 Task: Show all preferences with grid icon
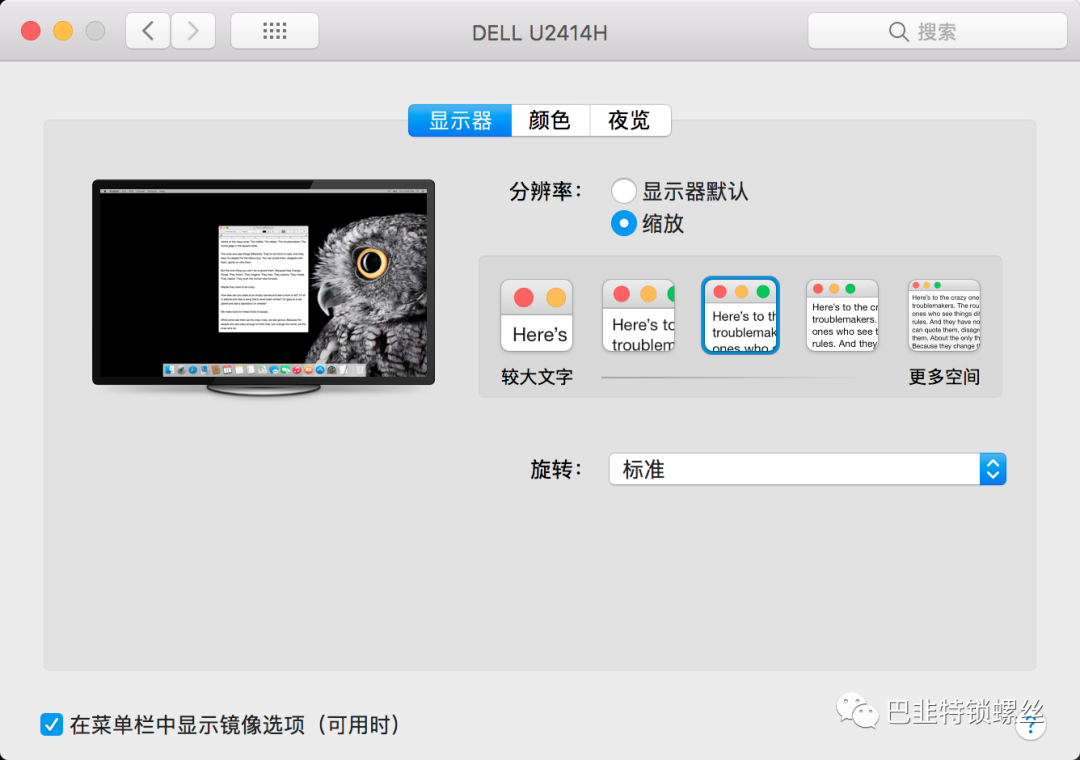(274, 31)
